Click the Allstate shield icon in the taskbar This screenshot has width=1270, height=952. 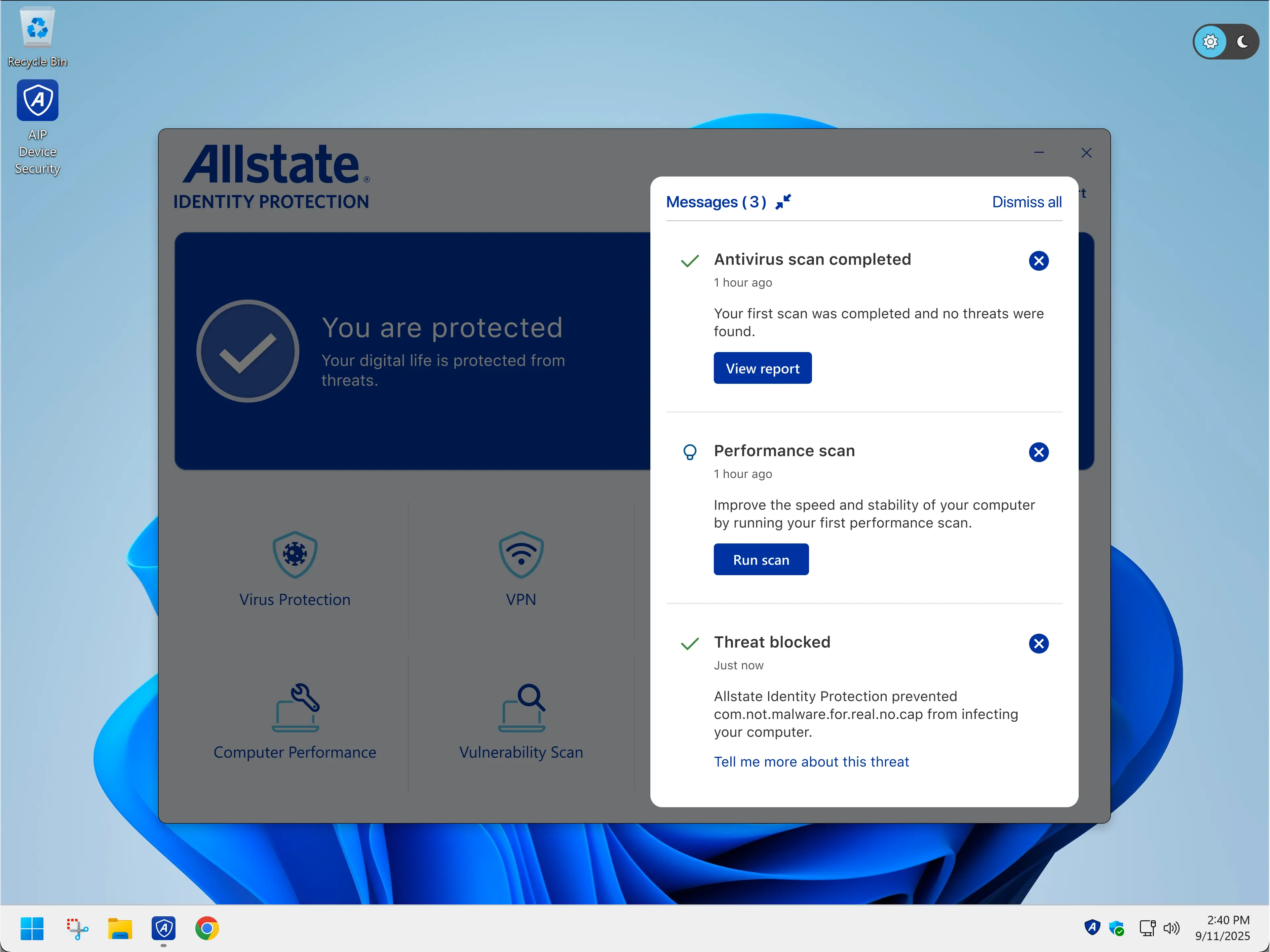click(164, 929)
